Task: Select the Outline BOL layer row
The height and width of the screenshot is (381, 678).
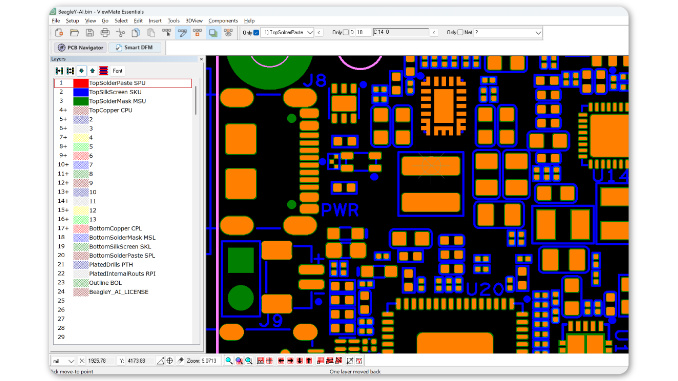Action: click(123, 283)
